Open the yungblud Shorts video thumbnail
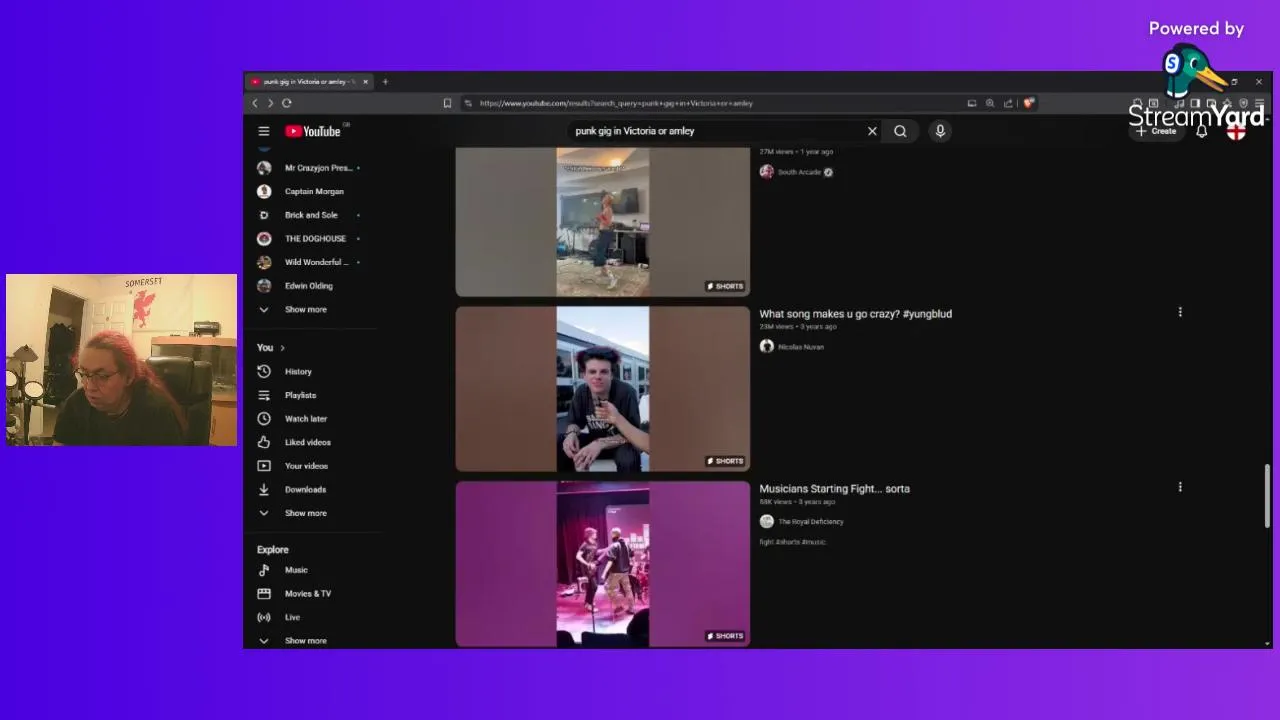This screenshot has height=720, width=1280. coord(602,389)
